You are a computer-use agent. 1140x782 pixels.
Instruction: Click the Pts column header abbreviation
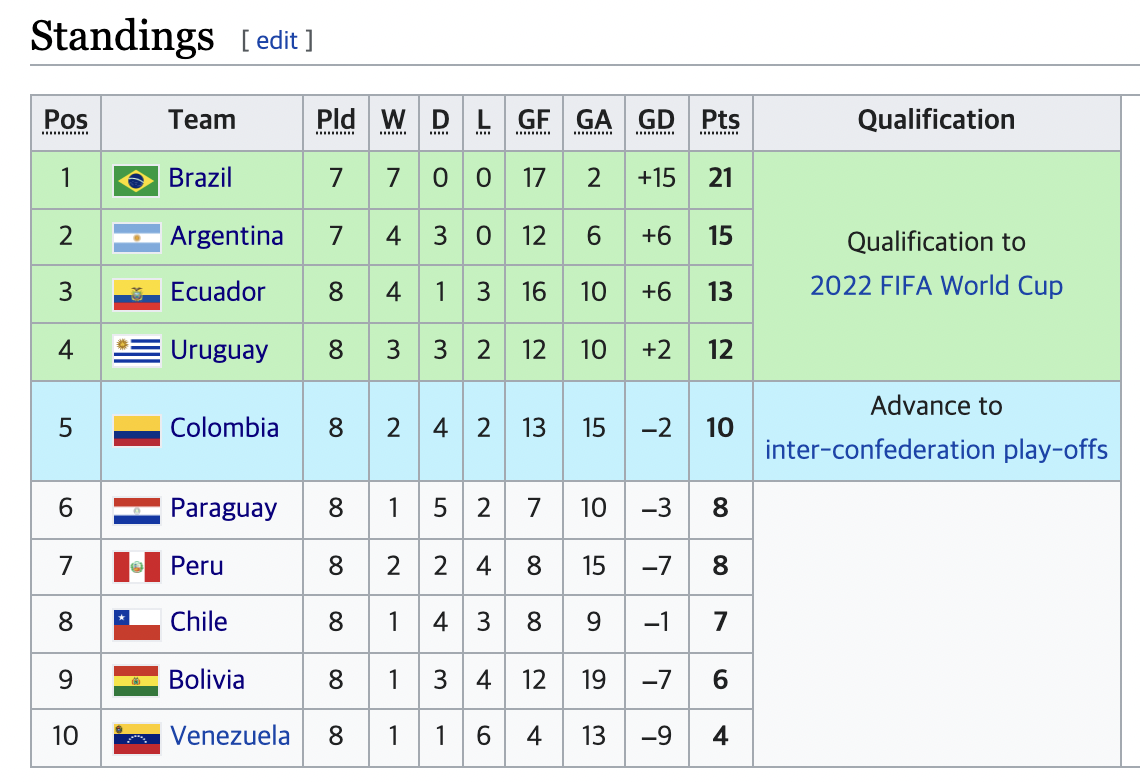click(720, 120)
